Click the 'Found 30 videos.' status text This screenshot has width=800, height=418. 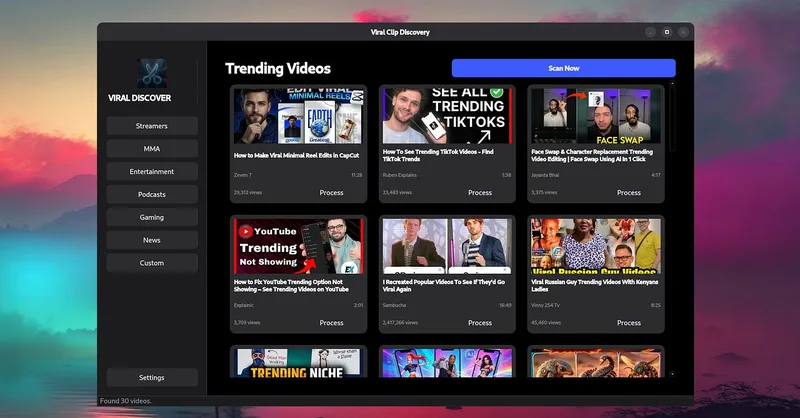pyautogui.click(x=126, y=401)
